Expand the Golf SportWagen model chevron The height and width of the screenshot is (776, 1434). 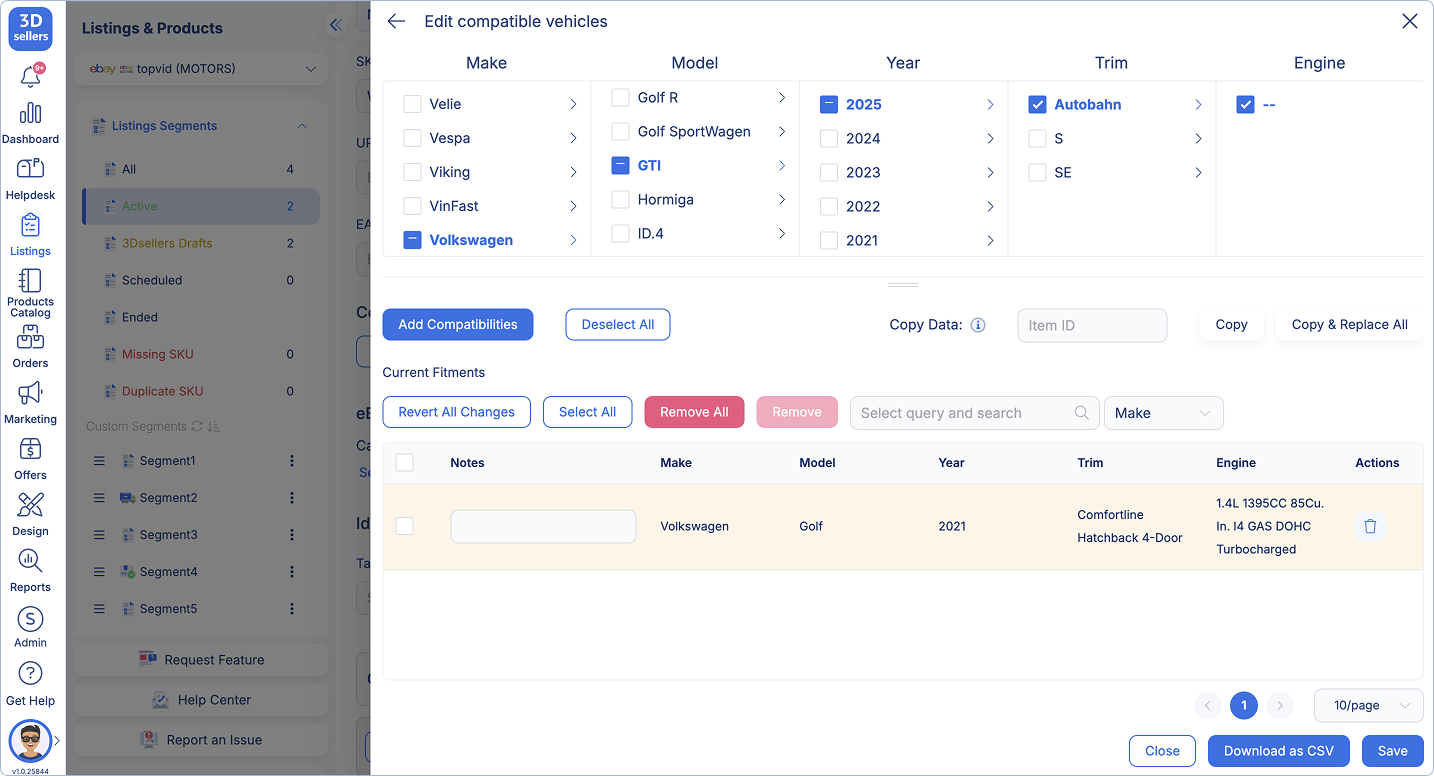point(782,132)
